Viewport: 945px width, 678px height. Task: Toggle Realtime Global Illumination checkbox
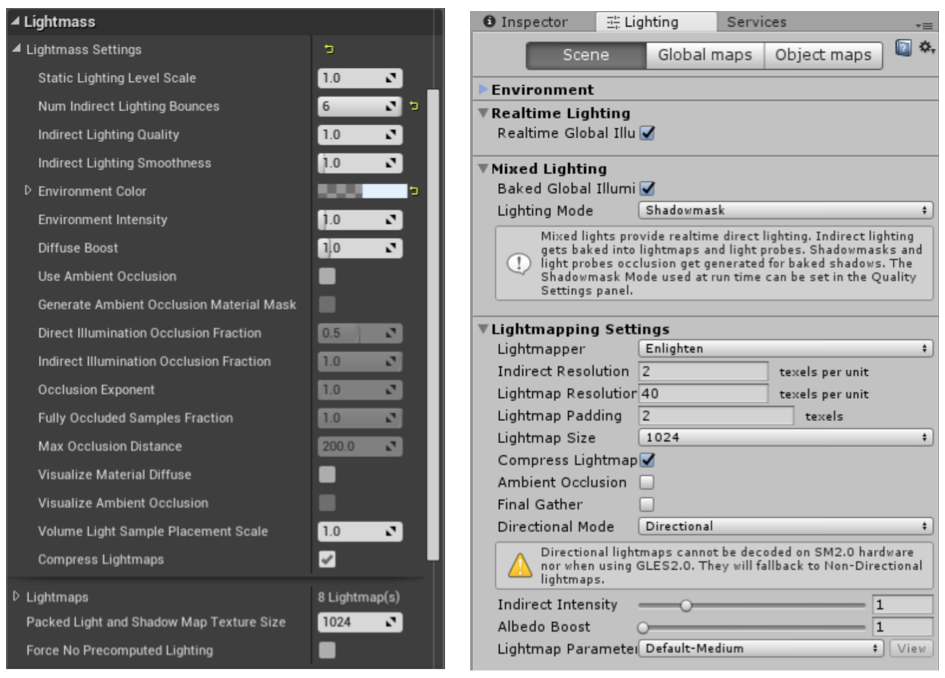click(647, 132)
